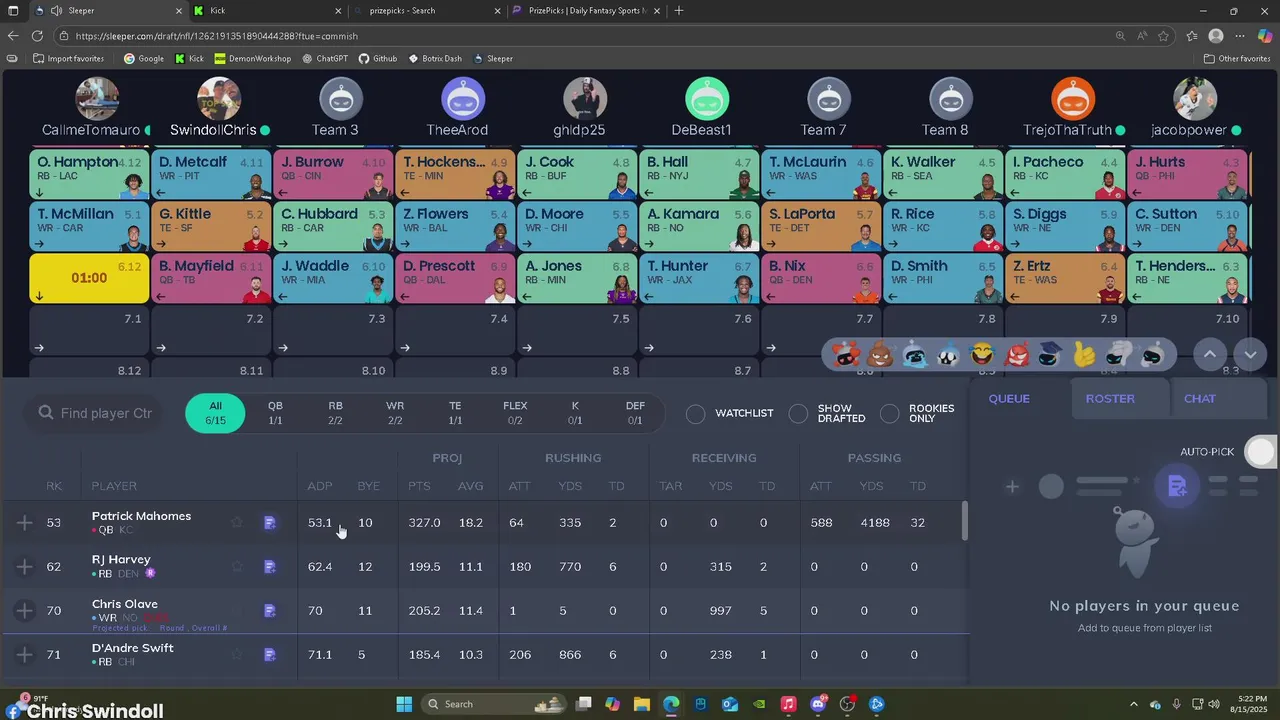
Task: Star RJ Harvey for the watchlist
Action: point(237,566)
